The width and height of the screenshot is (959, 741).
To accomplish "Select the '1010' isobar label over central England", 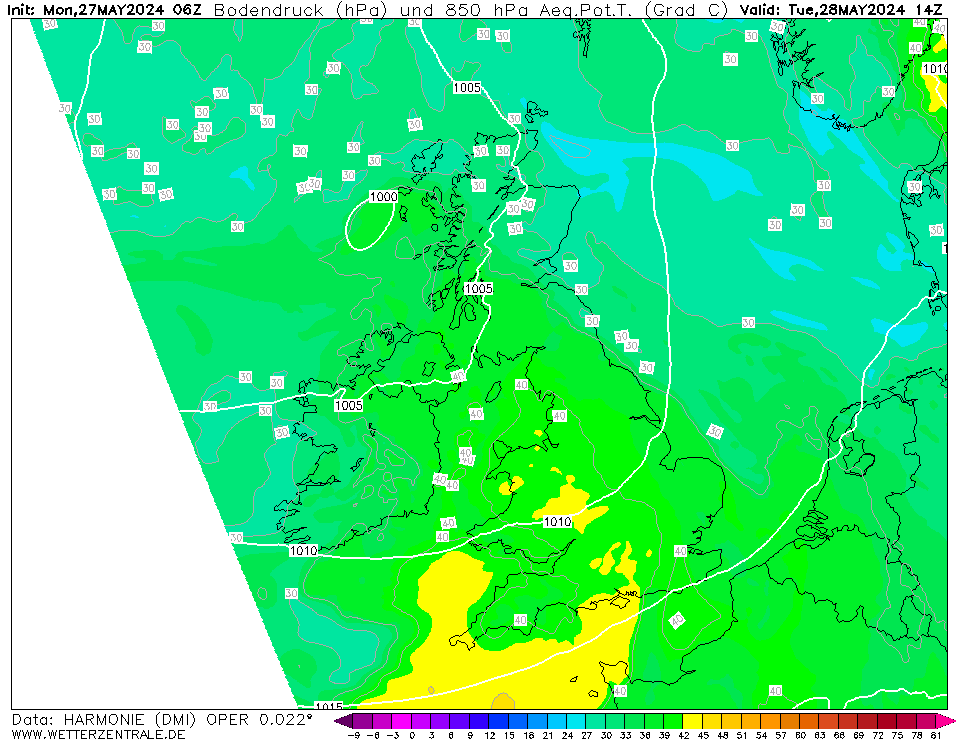I will pyautogui.click(x=557, y=522).
